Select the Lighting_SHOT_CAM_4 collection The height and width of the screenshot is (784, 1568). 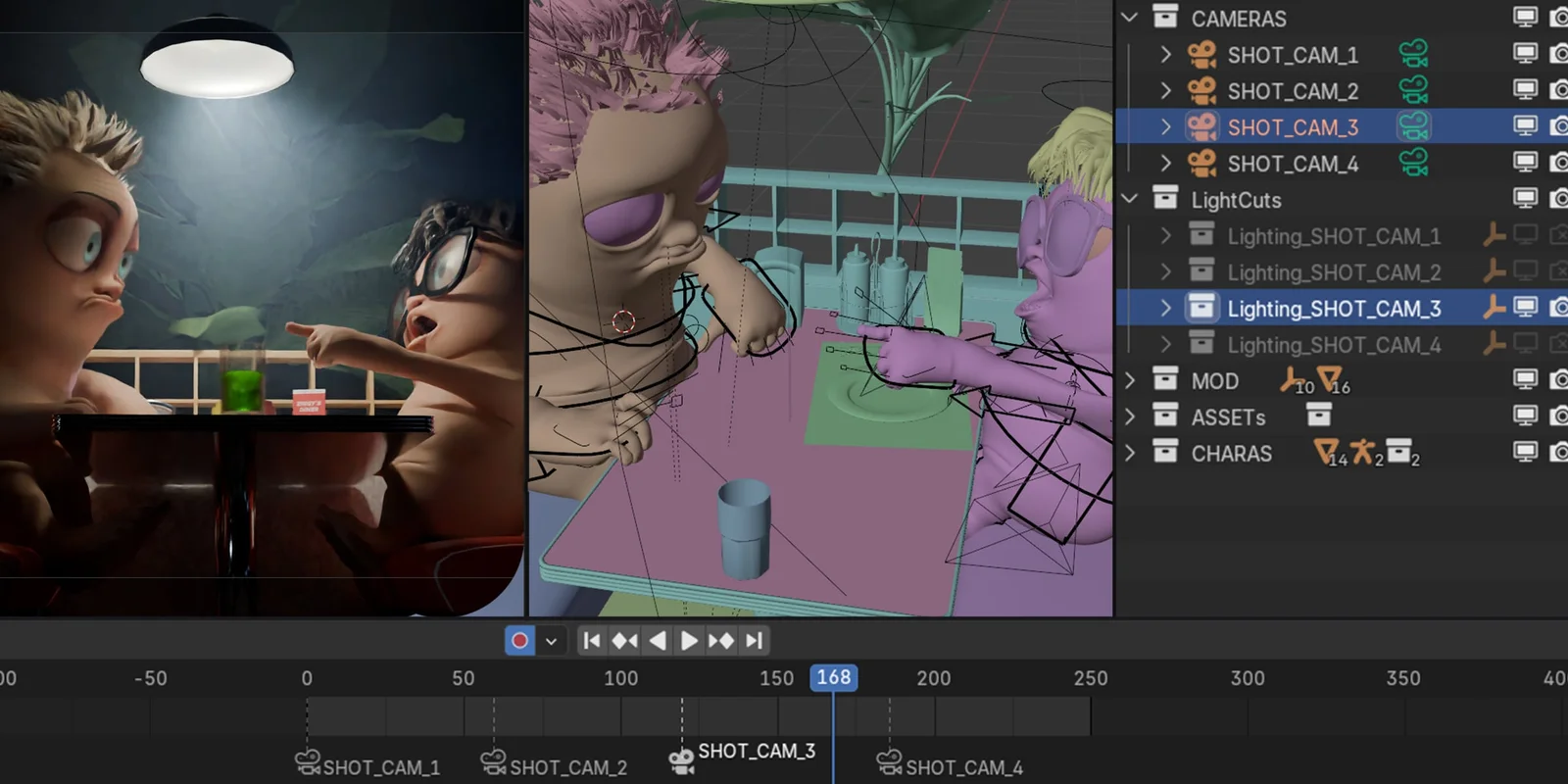tap(1334, 345)
